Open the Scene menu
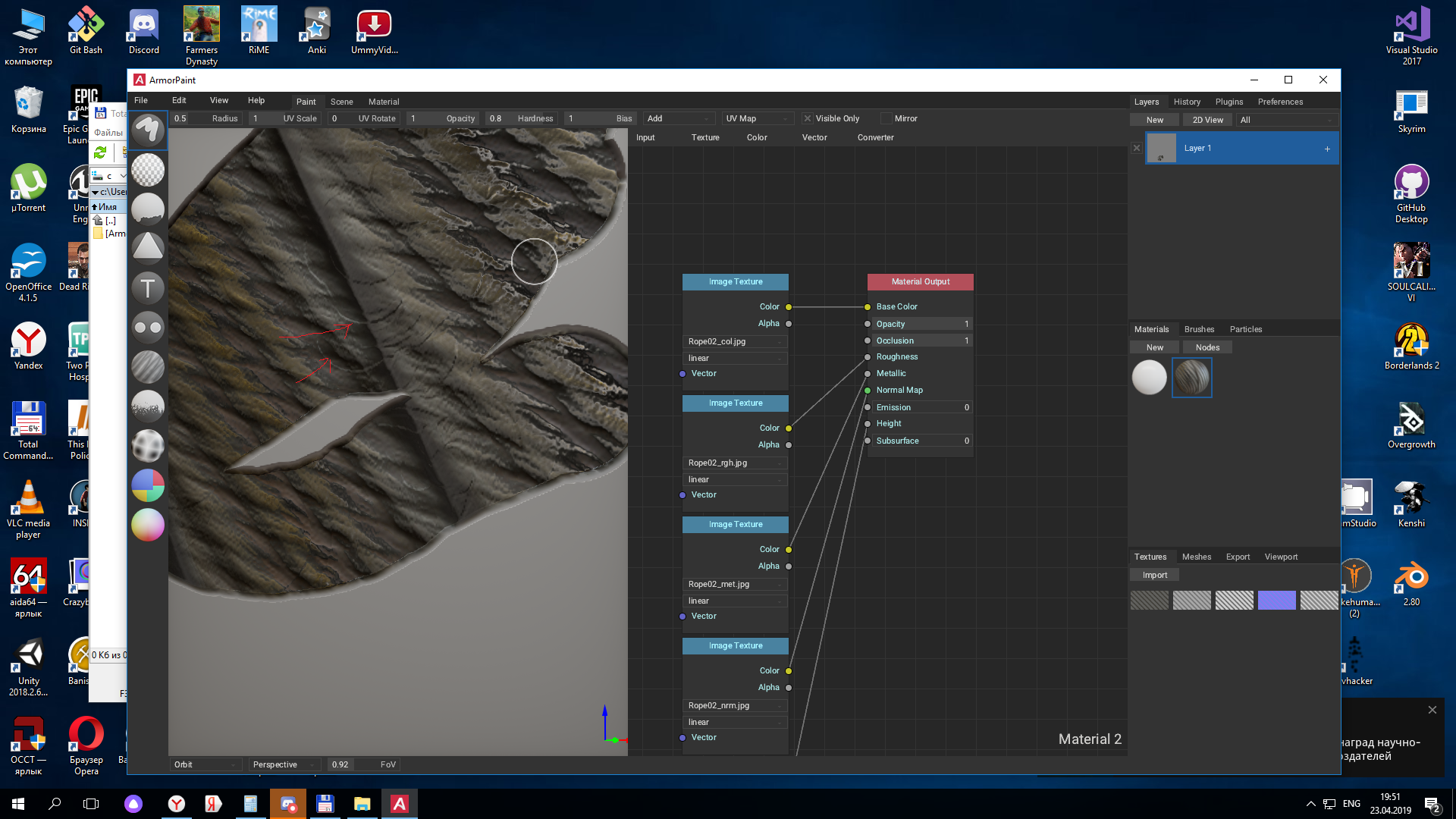 (341, 101)
